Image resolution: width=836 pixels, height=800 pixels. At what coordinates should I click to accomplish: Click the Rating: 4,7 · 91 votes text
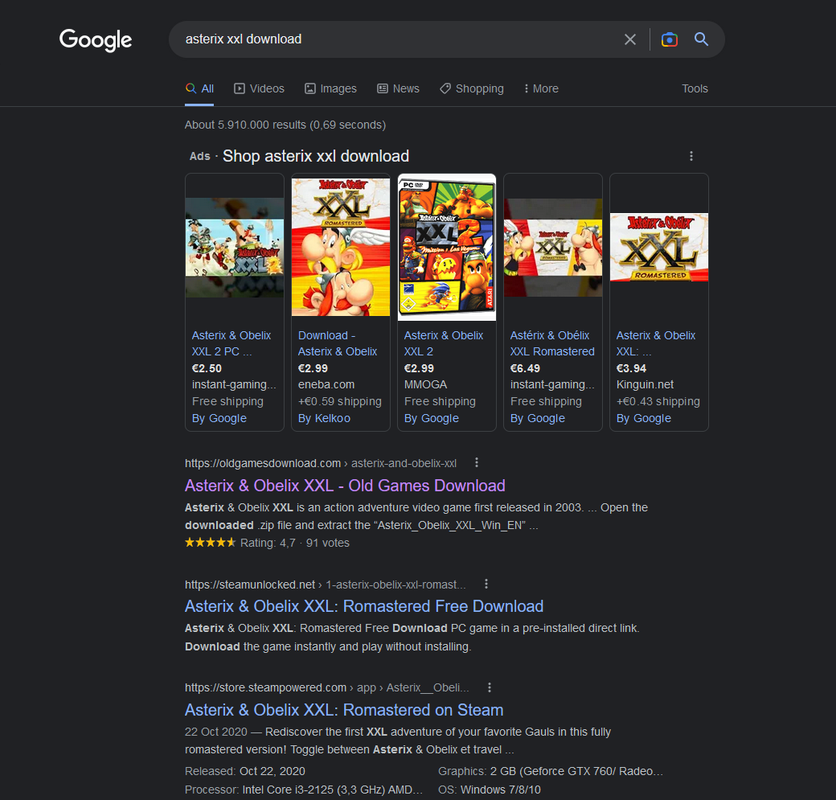coord(294,543)
